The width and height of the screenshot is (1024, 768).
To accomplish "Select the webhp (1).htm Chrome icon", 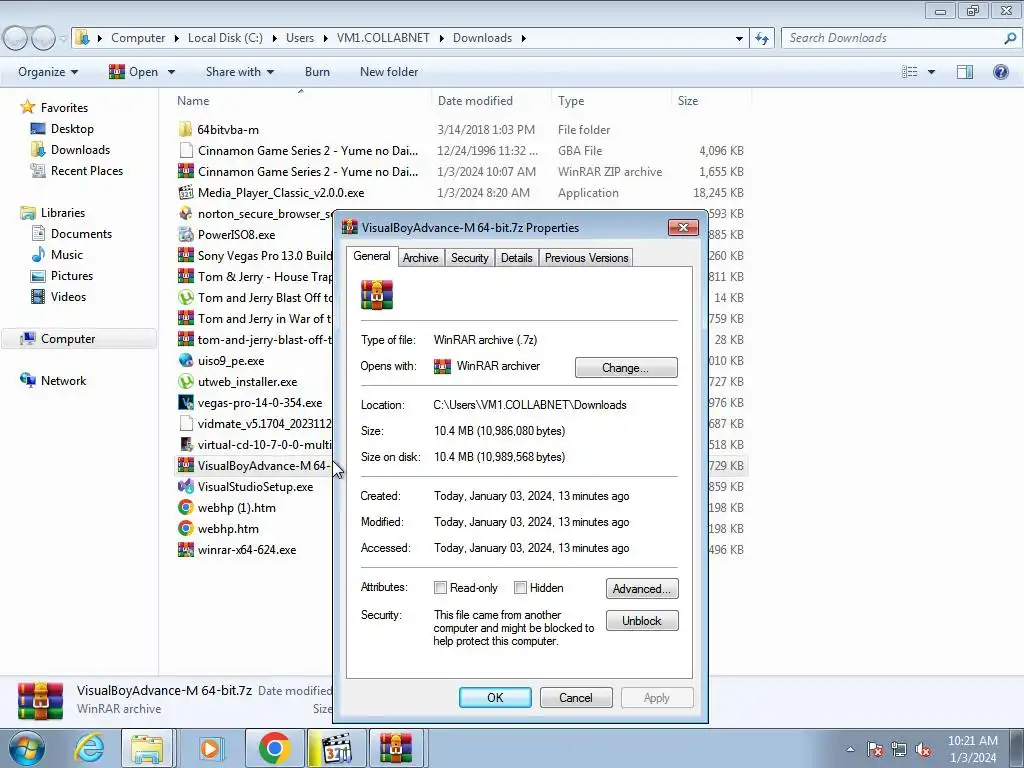I will tap(185, 507).
